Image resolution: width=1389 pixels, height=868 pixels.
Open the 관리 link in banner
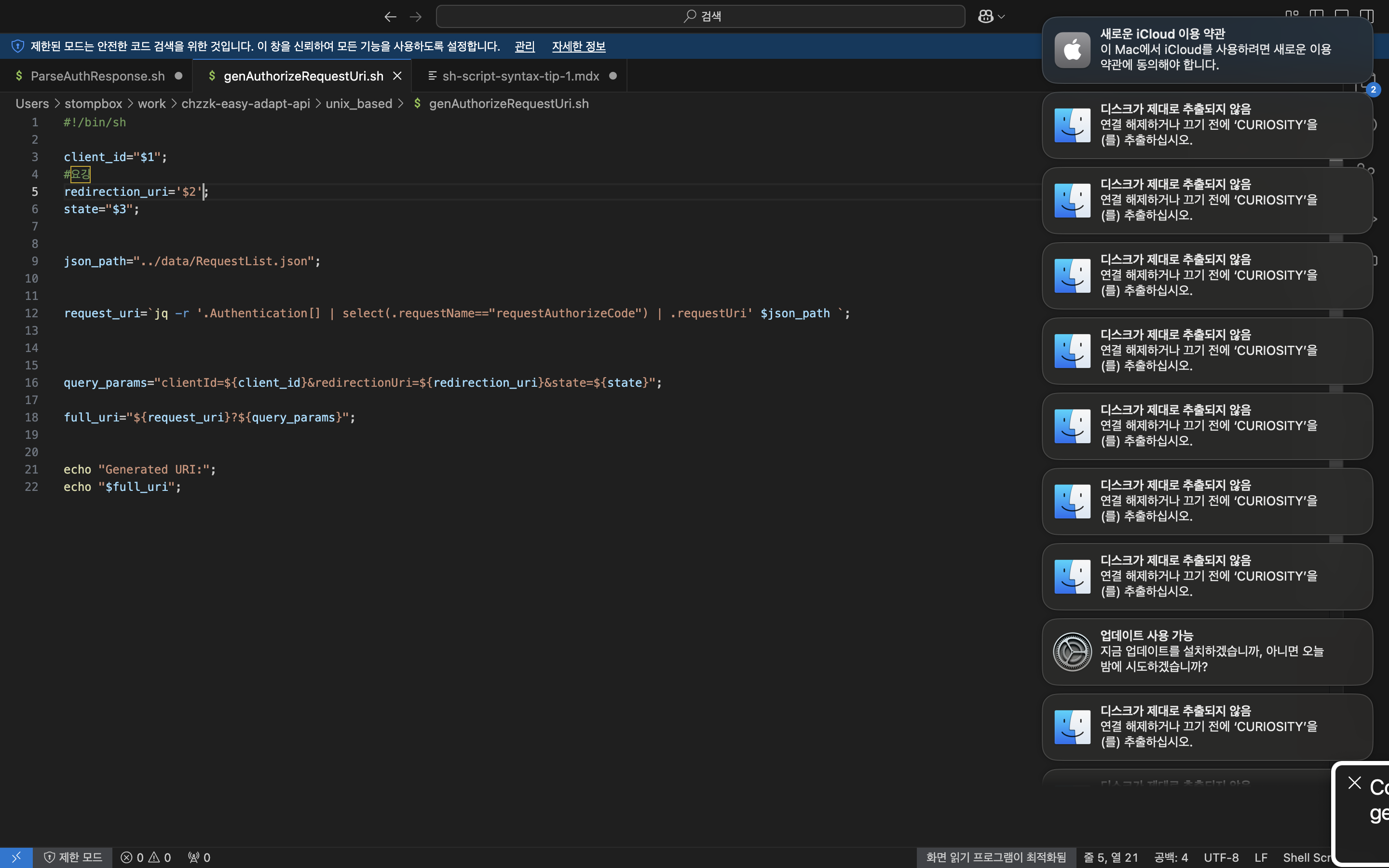tap(525, 46)
